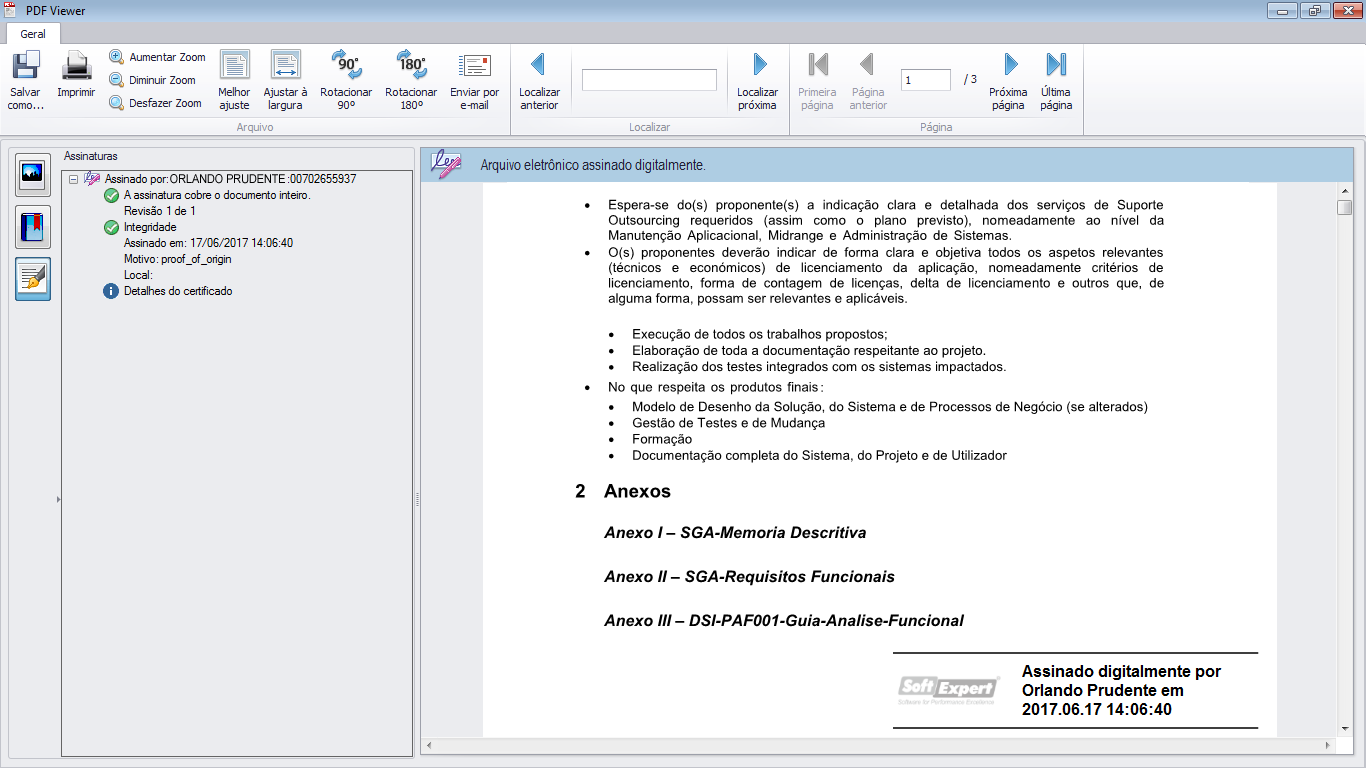Open the thumbnails side panel icon
Viewport: 1366px width, 768px height.
(x=33, y=175)
